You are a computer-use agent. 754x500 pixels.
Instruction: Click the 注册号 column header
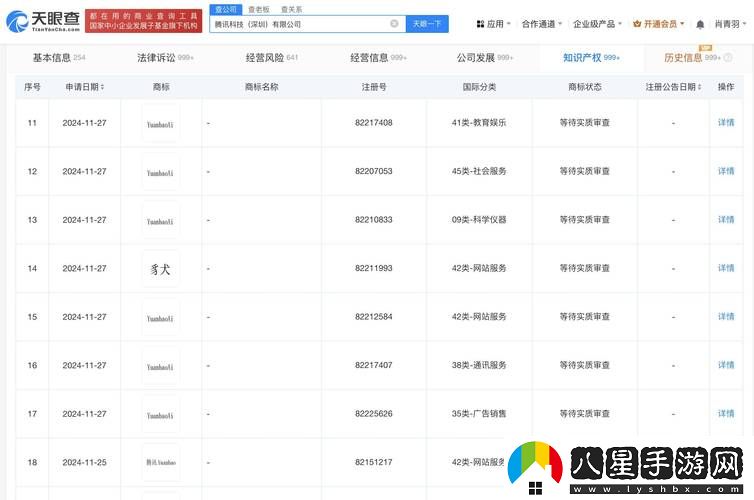point(374,87)
